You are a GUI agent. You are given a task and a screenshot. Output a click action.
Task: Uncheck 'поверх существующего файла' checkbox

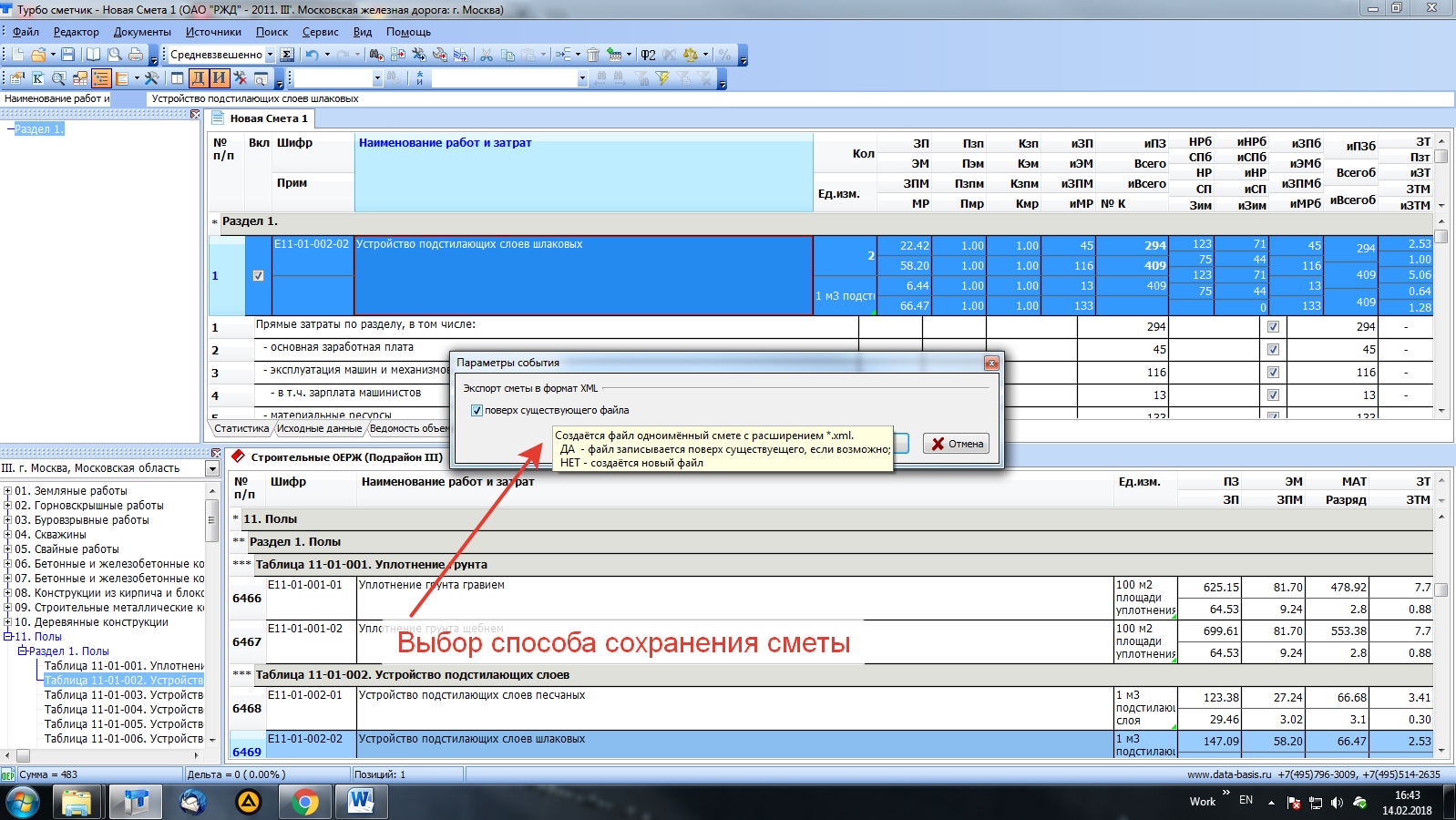point(477,411)
